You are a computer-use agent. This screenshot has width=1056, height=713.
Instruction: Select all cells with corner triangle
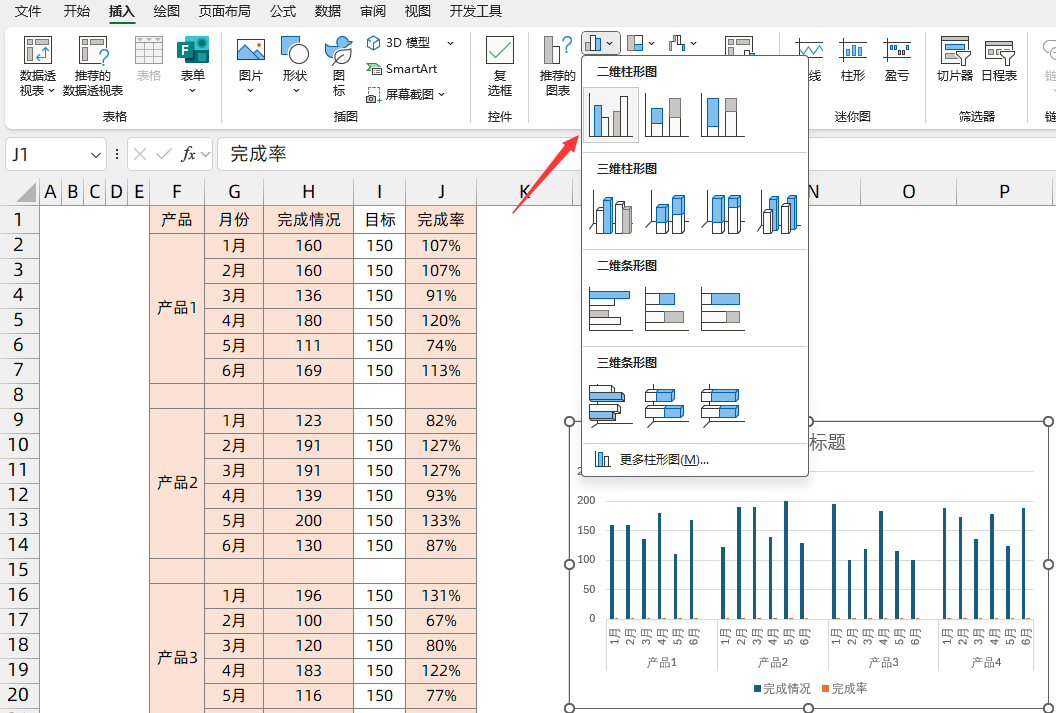coord(26,193)
